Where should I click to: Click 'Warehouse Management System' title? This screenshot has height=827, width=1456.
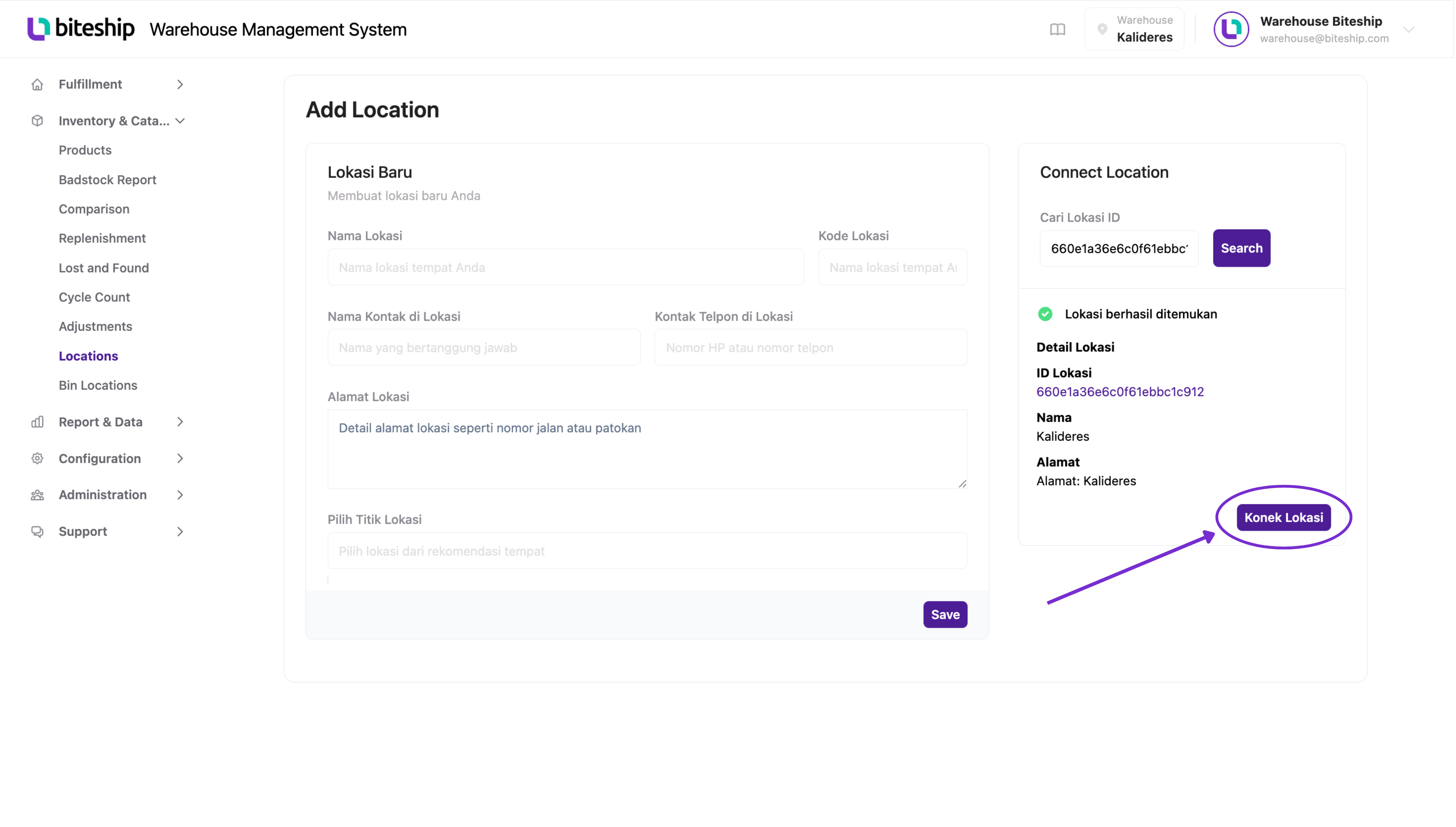(x=278, y=30)
